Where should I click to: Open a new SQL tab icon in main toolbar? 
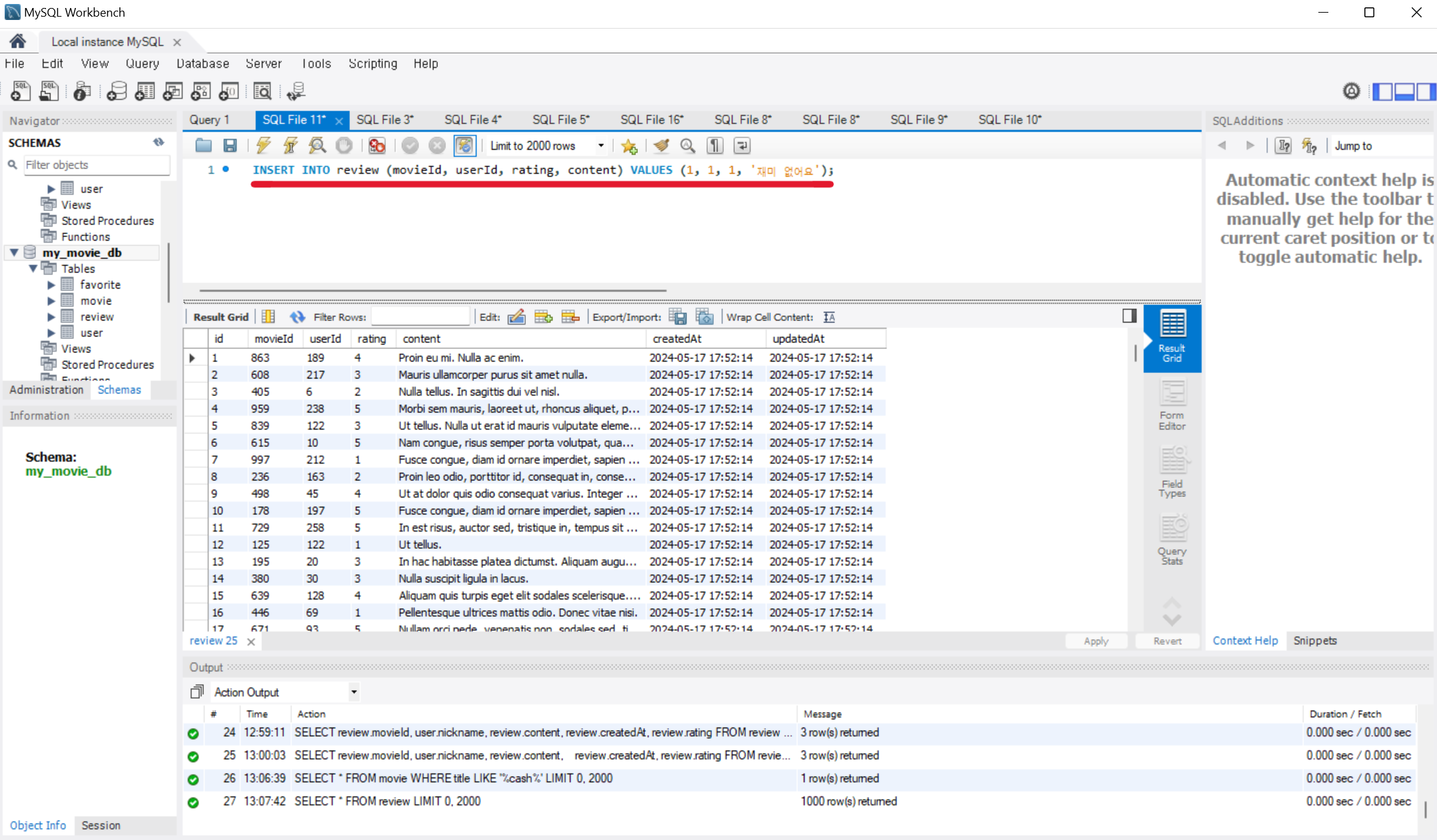click(x=21, y=91)
